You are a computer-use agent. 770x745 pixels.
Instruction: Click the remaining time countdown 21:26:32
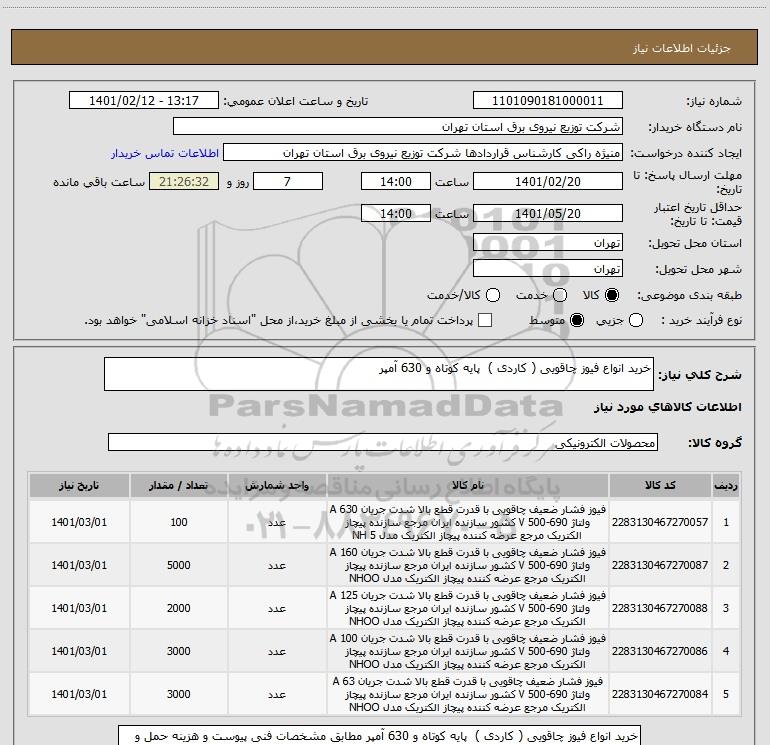(x=184, y=181)
